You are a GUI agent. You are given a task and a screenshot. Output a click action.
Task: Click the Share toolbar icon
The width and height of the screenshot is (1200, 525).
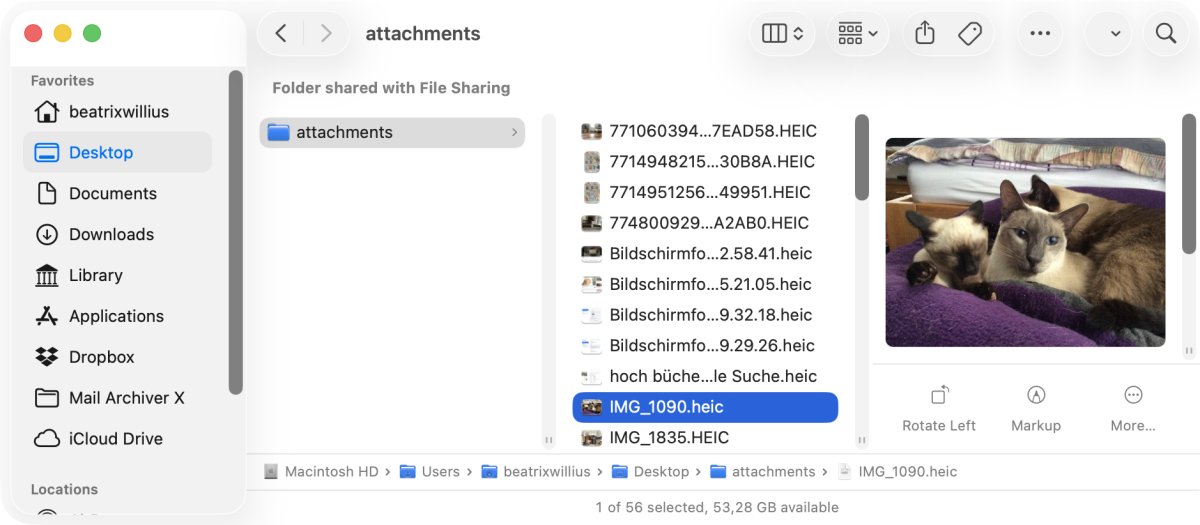pos(925,33)
